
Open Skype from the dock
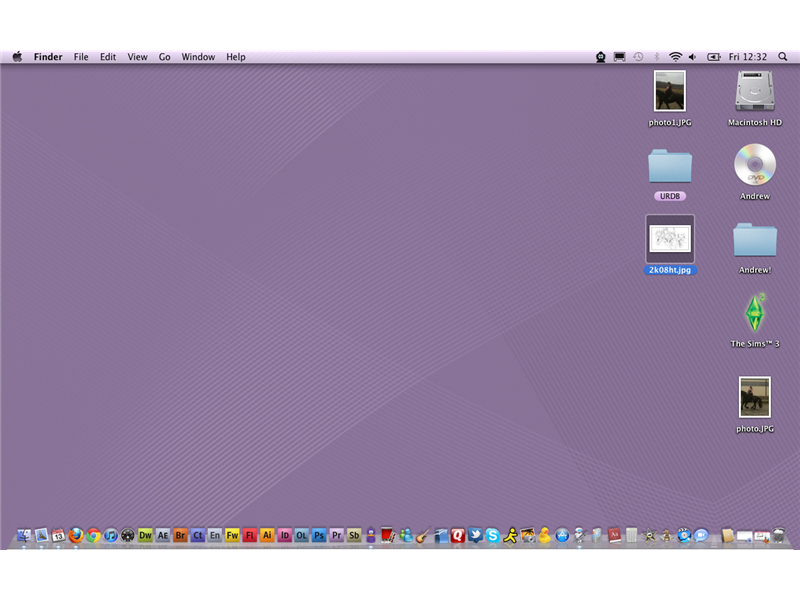[x=490, y=537]
